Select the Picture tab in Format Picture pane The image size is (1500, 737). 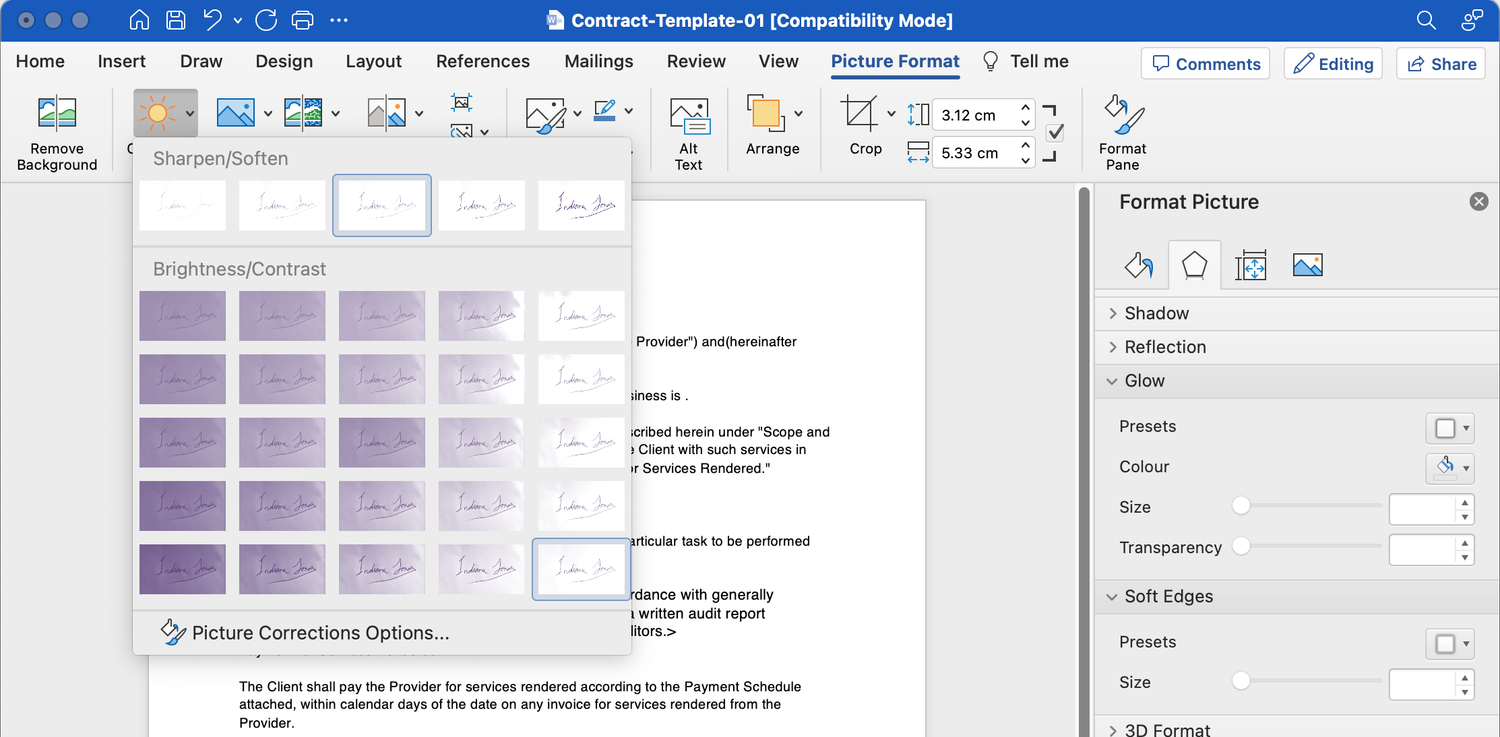tap(1307, 264)
